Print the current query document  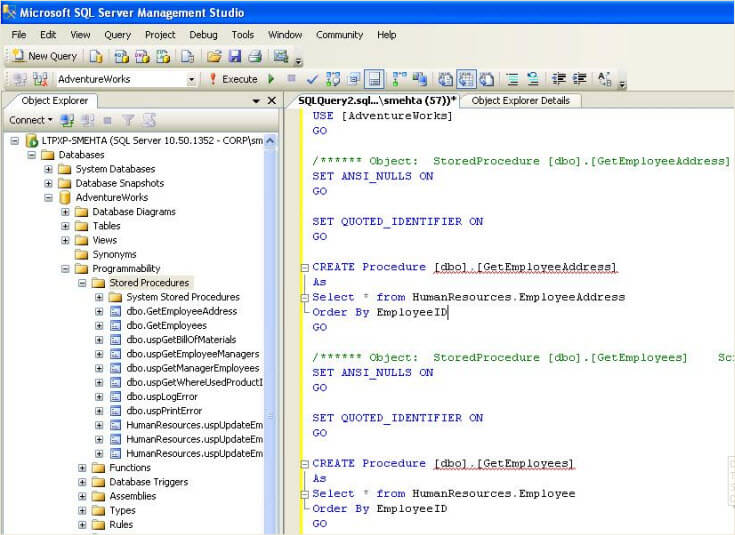point(255,56)
